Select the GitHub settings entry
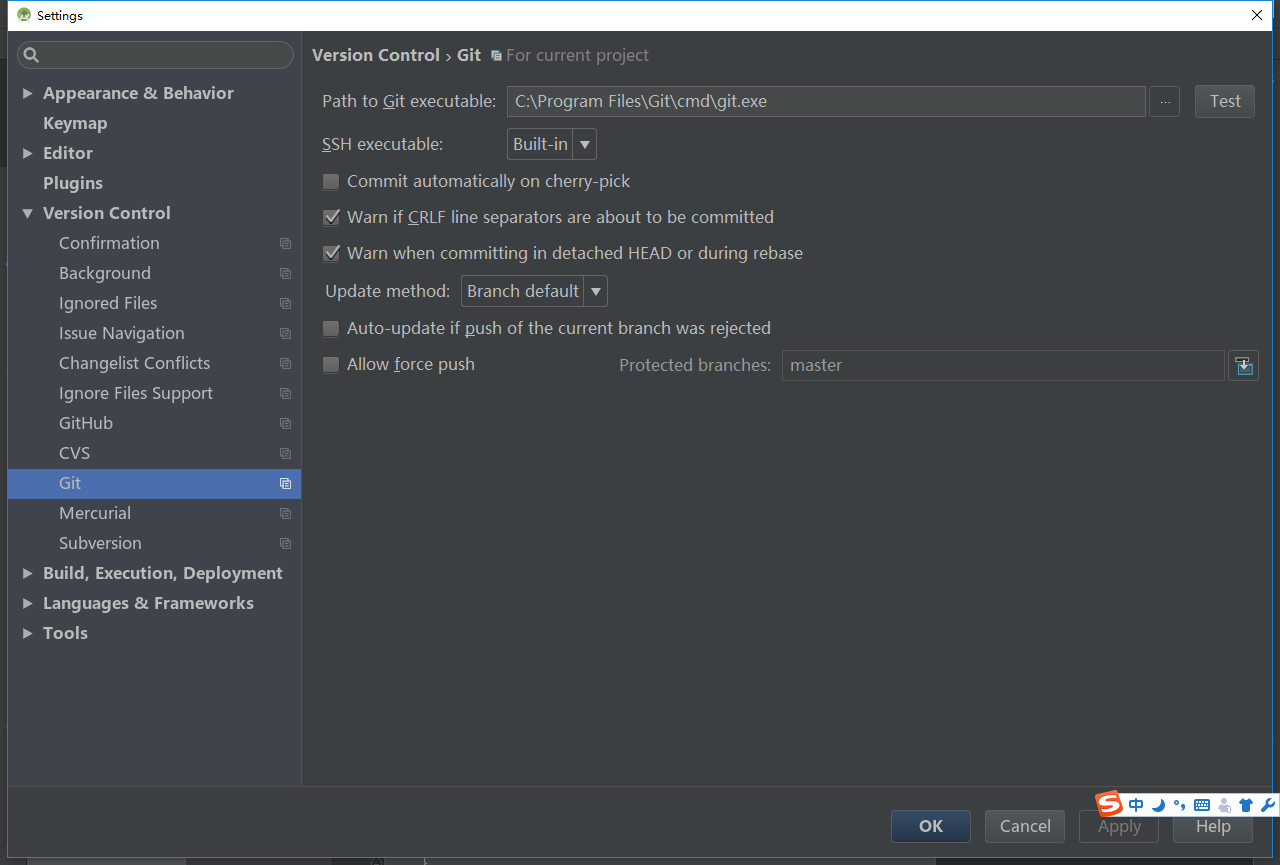The height and width of the screenshot is (865, 1280). pos(86,423)
